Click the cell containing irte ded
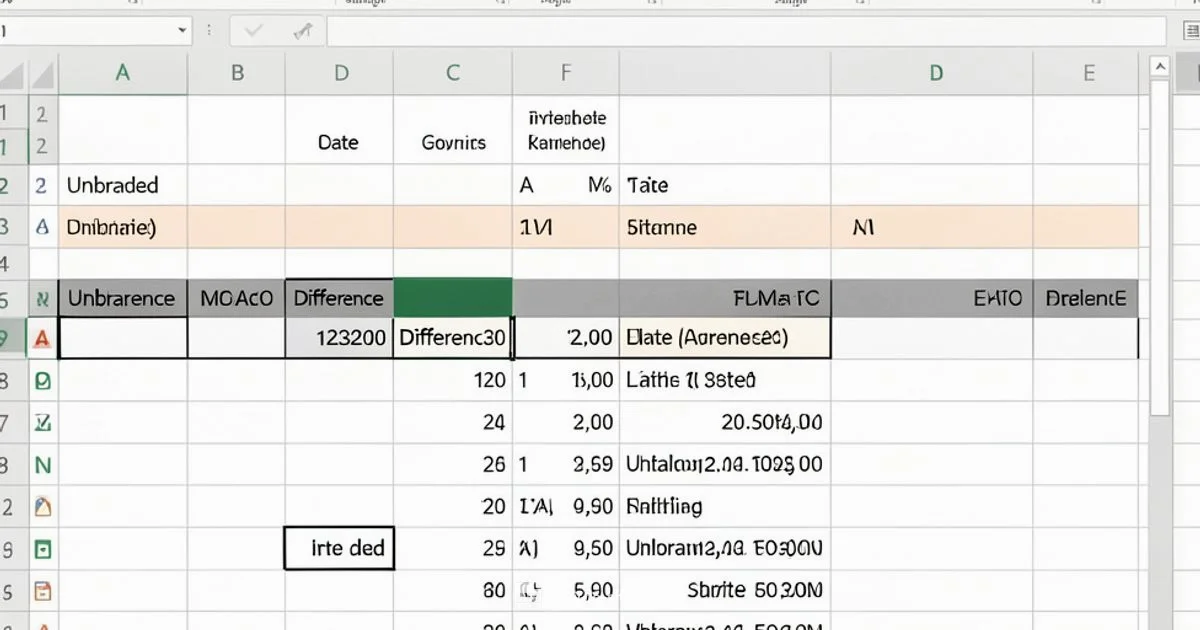1200x630 pixels. click(339, 548)
